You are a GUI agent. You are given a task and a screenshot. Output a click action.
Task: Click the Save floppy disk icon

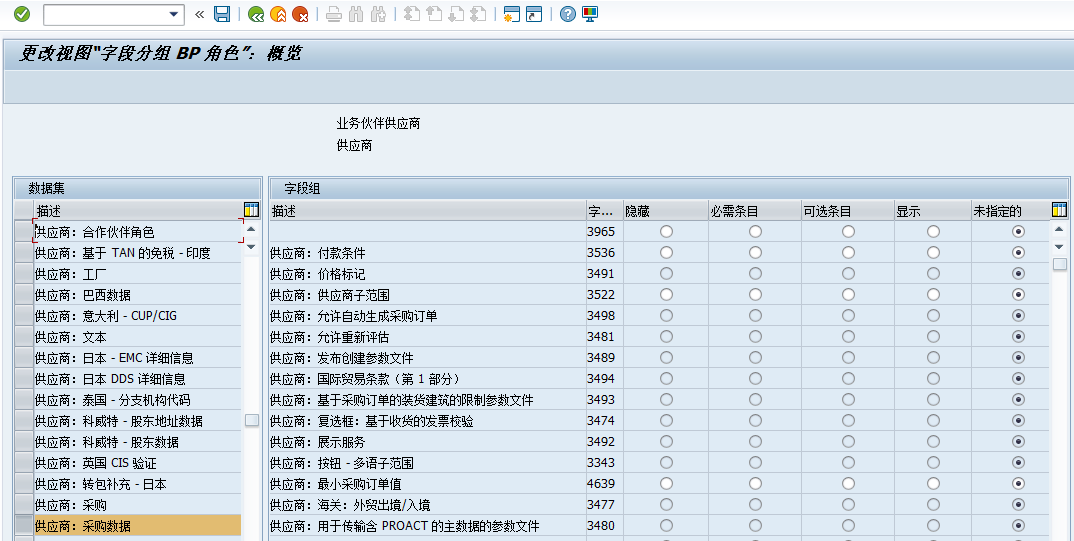click(x=222, y=14)
